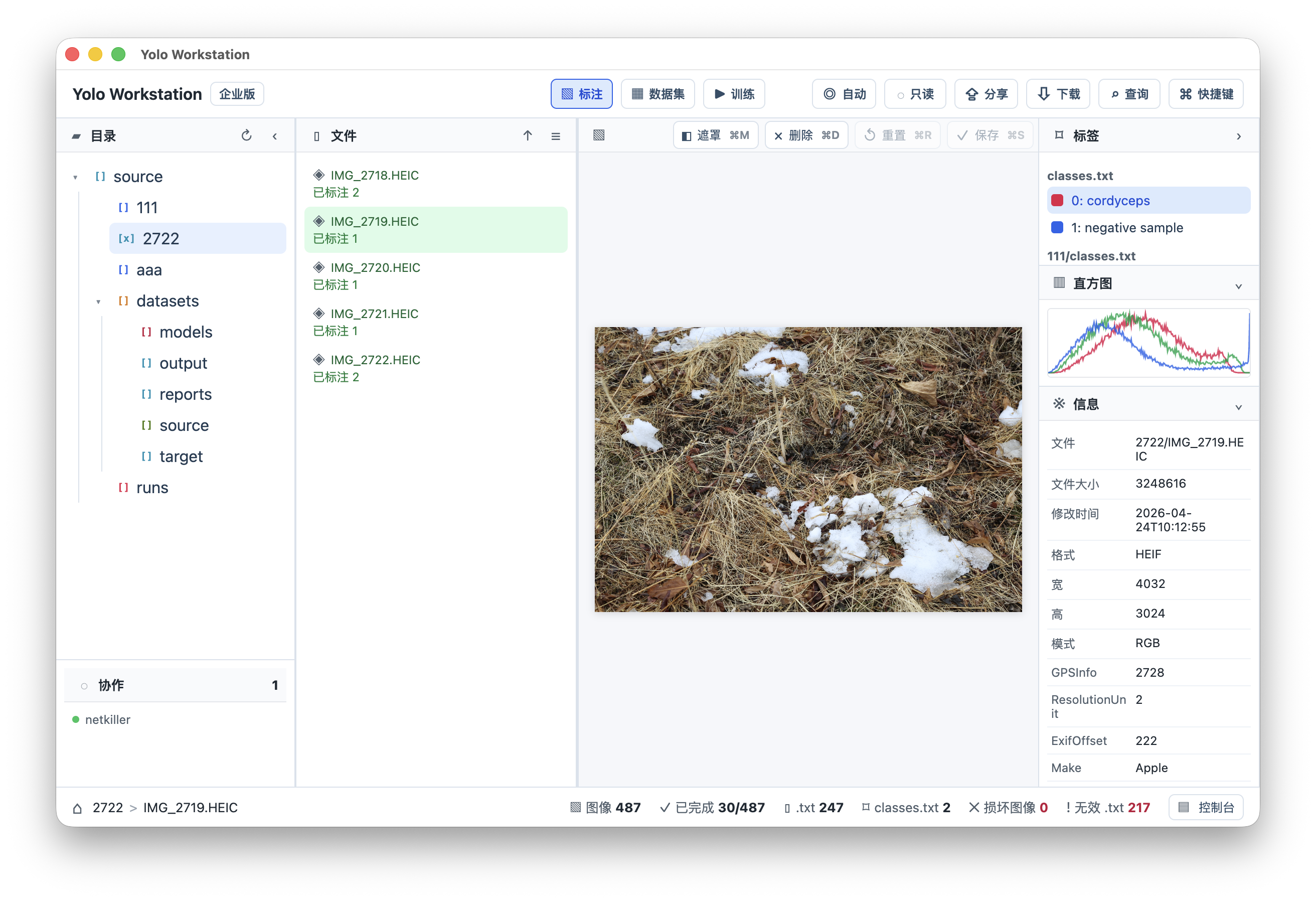Open the 快捷键 shortcuts panel

[x=1206, y=94]
